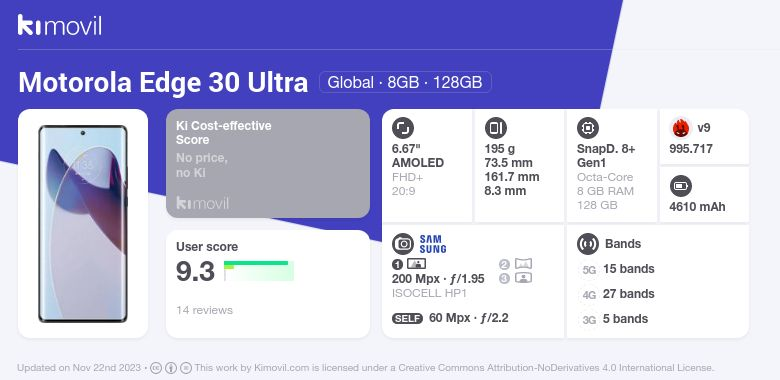The height and width of the screenshot is (380, 780).
Task: Click the Kimovil logo at top left
Action: [x=60, y=25]
